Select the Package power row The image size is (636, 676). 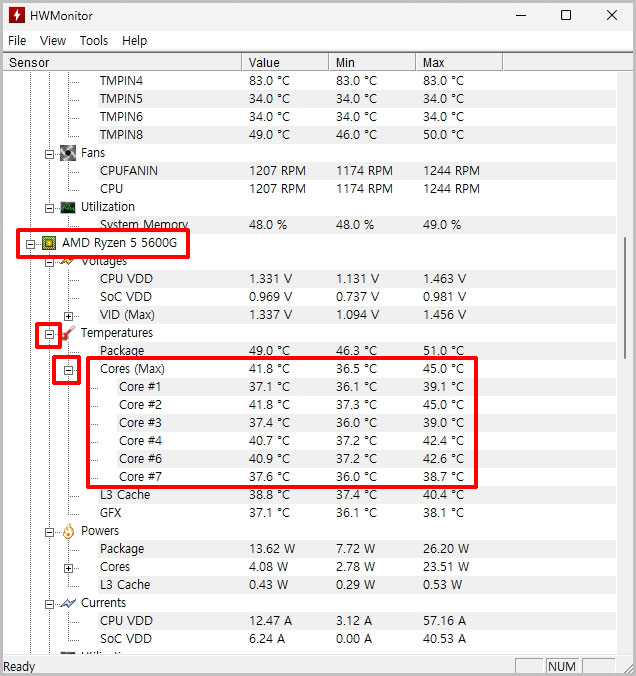coord(357,549)
